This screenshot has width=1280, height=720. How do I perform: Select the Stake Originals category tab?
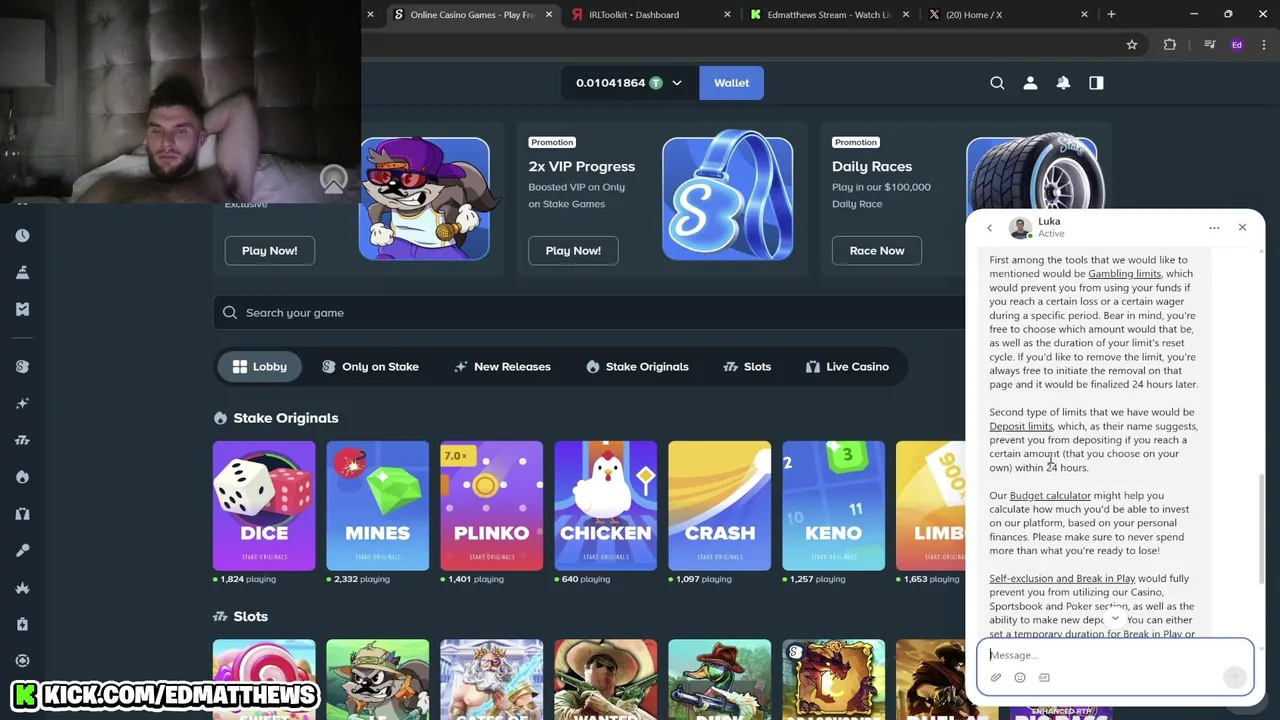tap(637, 367)
